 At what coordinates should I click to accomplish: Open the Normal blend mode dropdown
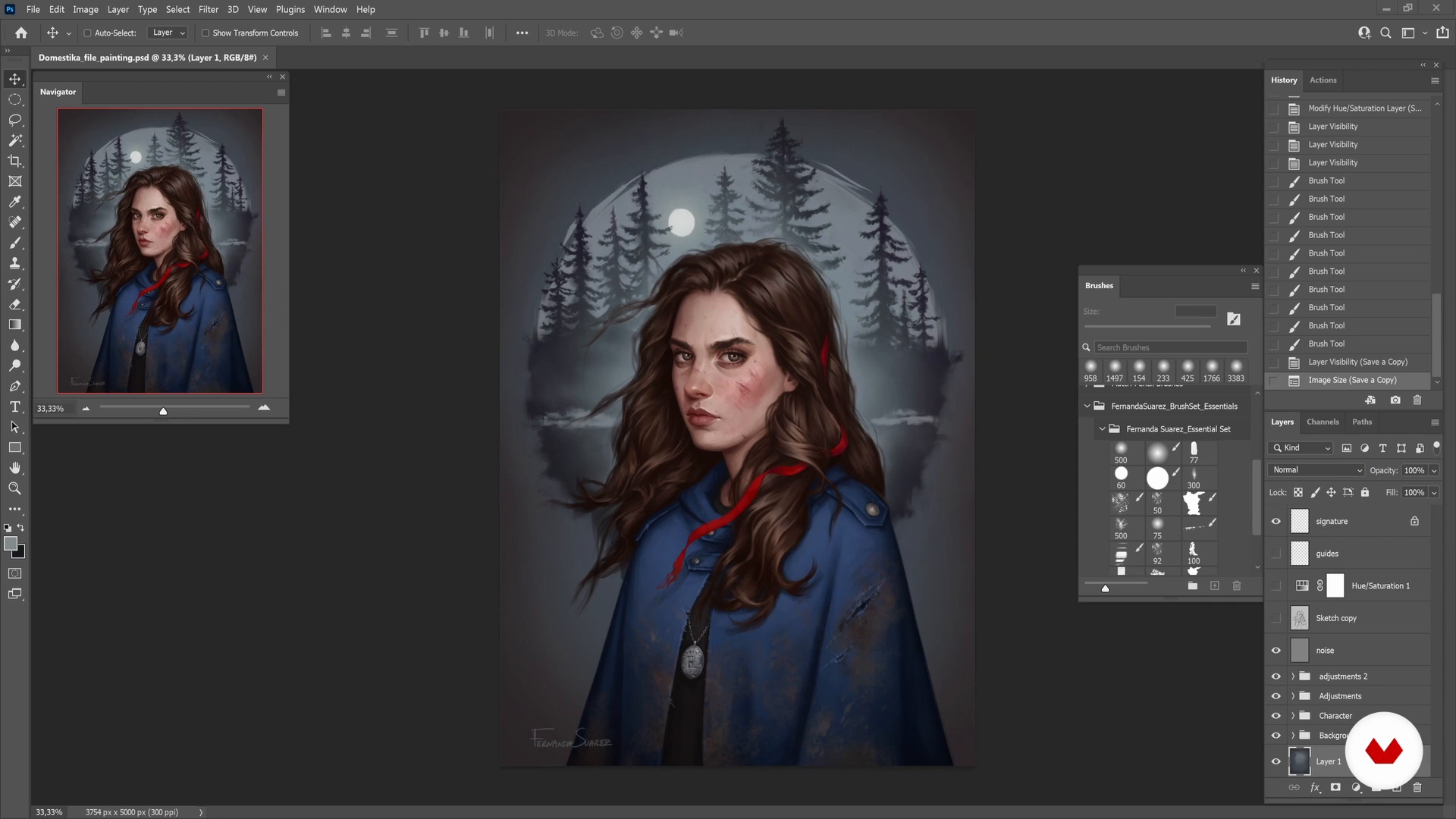[1316, 470]
